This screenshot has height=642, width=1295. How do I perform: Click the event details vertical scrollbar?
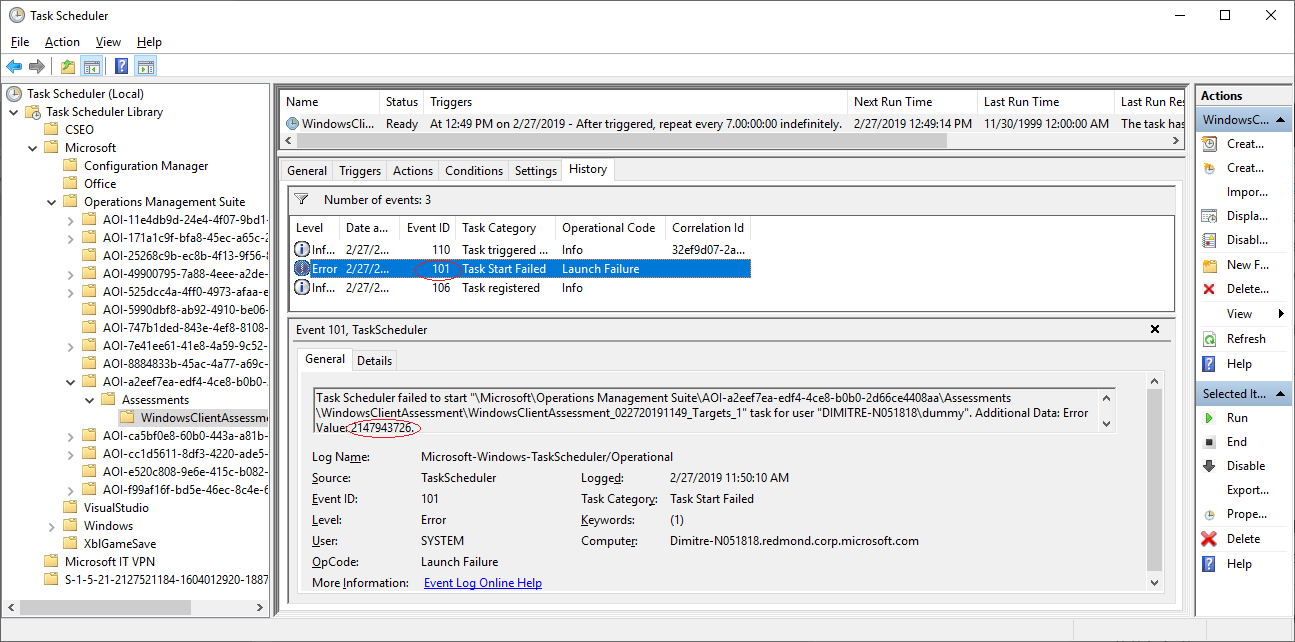(x=1155, y=482)
